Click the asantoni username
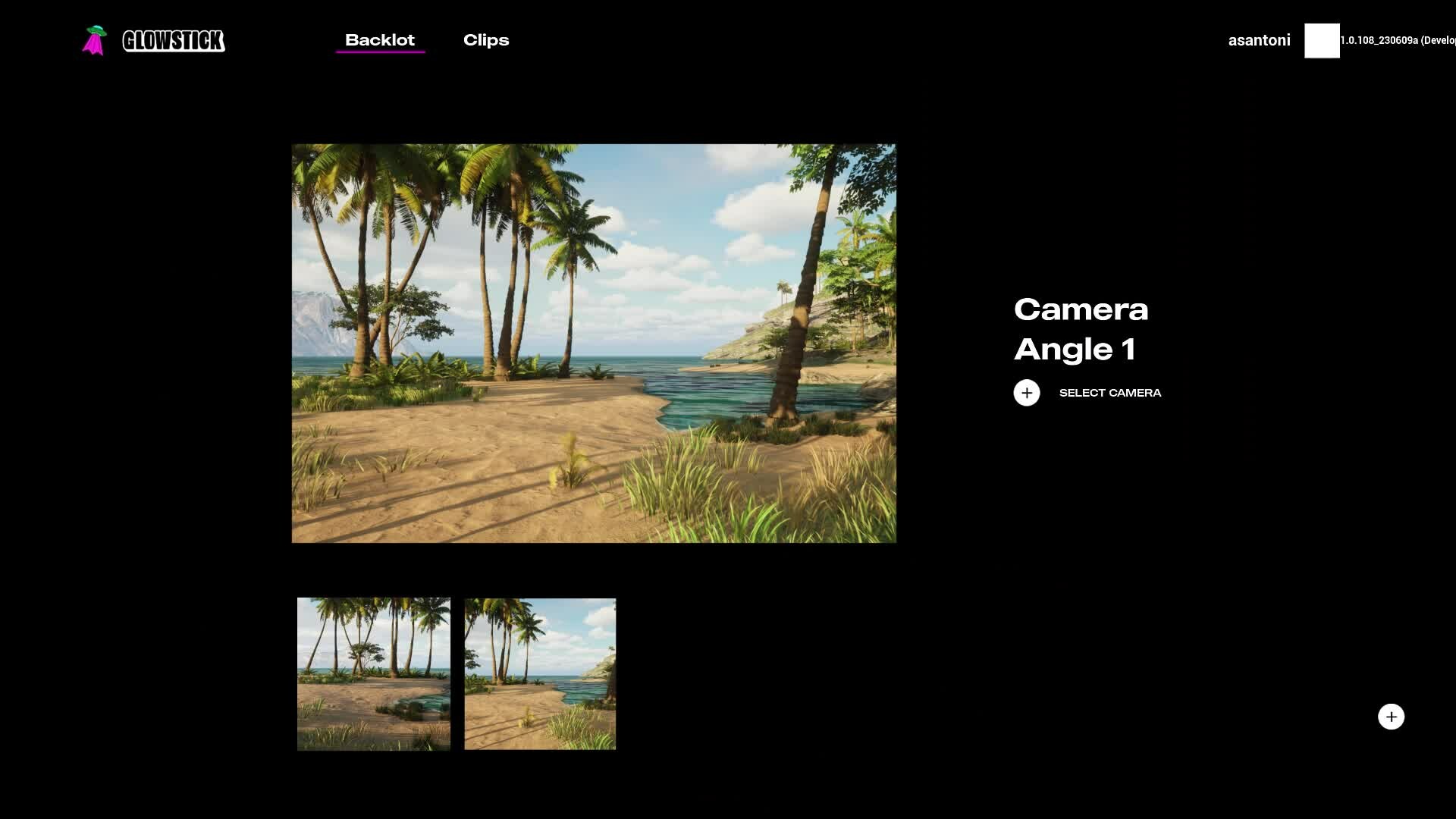1456x819 pixels. [1259, 40]
